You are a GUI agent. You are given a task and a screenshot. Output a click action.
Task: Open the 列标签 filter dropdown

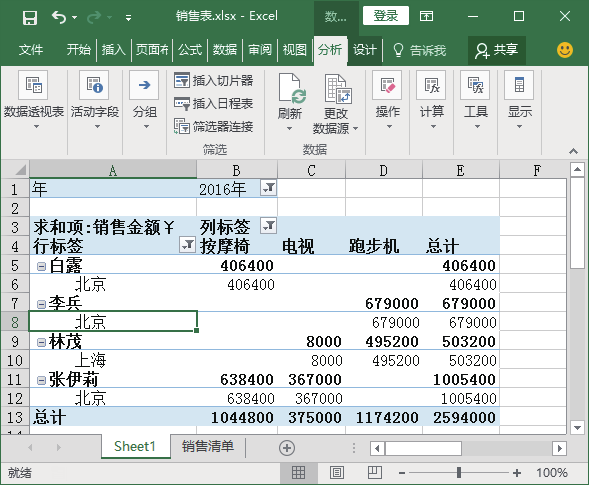pos(268,225)
